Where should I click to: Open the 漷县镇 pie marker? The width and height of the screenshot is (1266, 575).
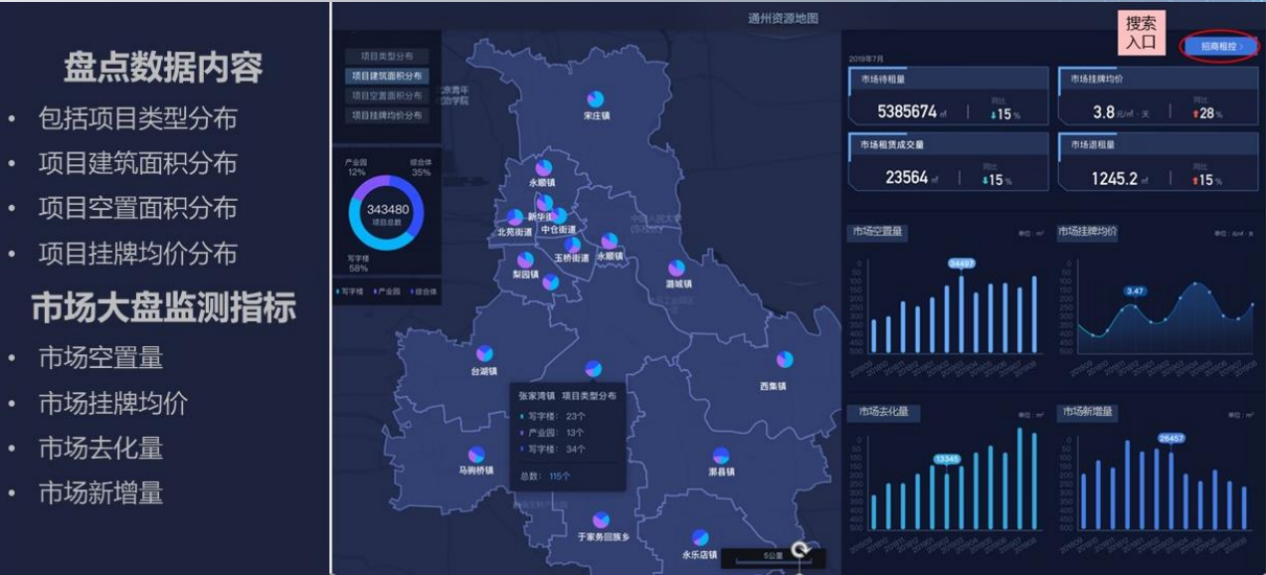[721, 456]
